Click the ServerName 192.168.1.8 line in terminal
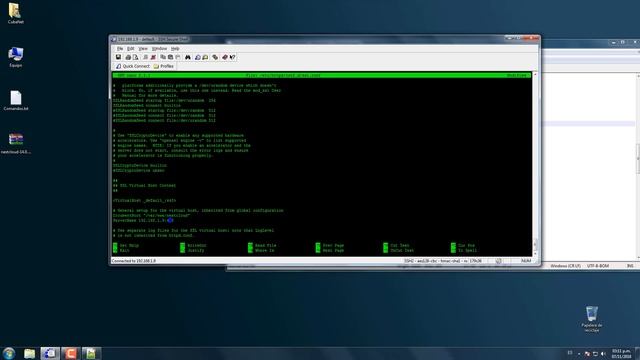Viewport: 640px width, 360px height. coord(143,220)
